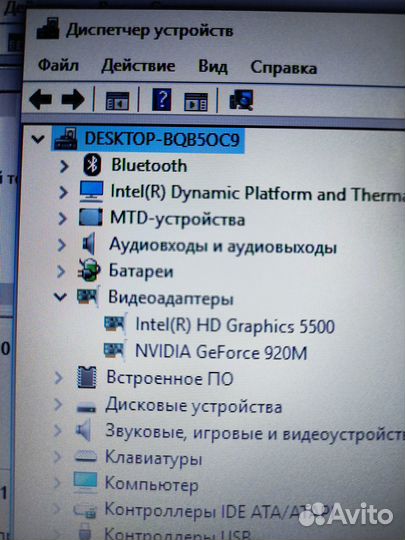Expand the Клавиатуры category

(x=57, y=457)
